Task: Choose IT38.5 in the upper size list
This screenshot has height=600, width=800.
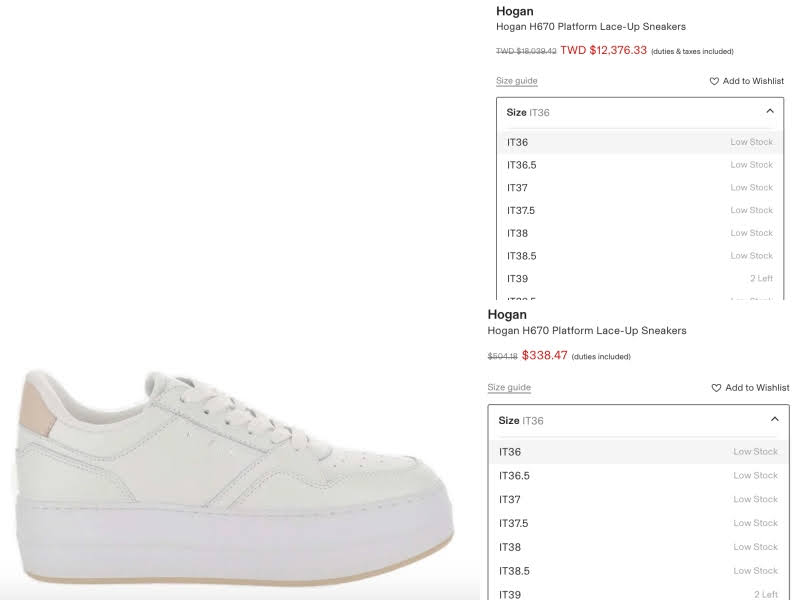Action: point(640,256)
